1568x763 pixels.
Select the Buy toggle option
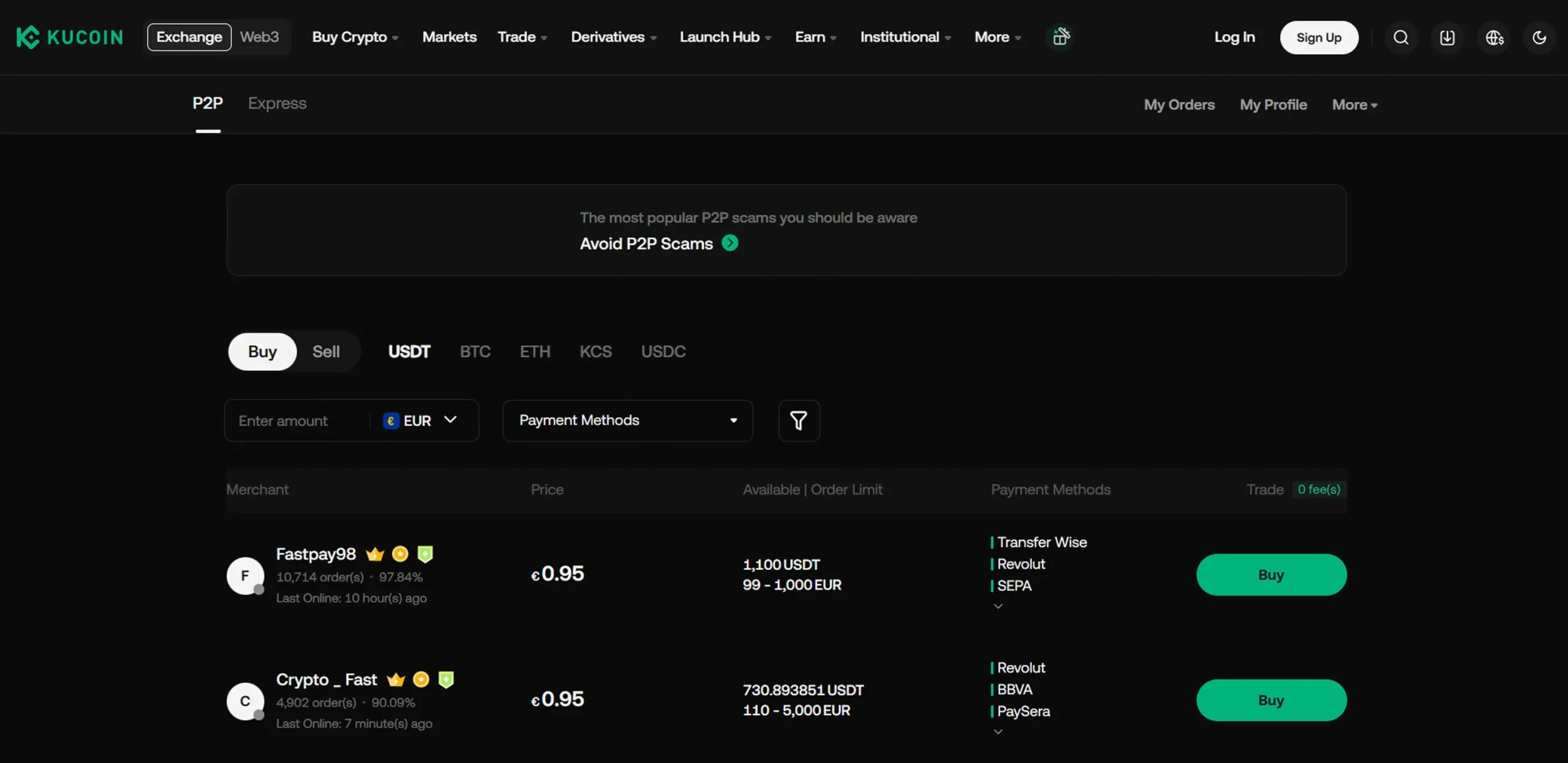pyautogui.click(x=262, y=352)
